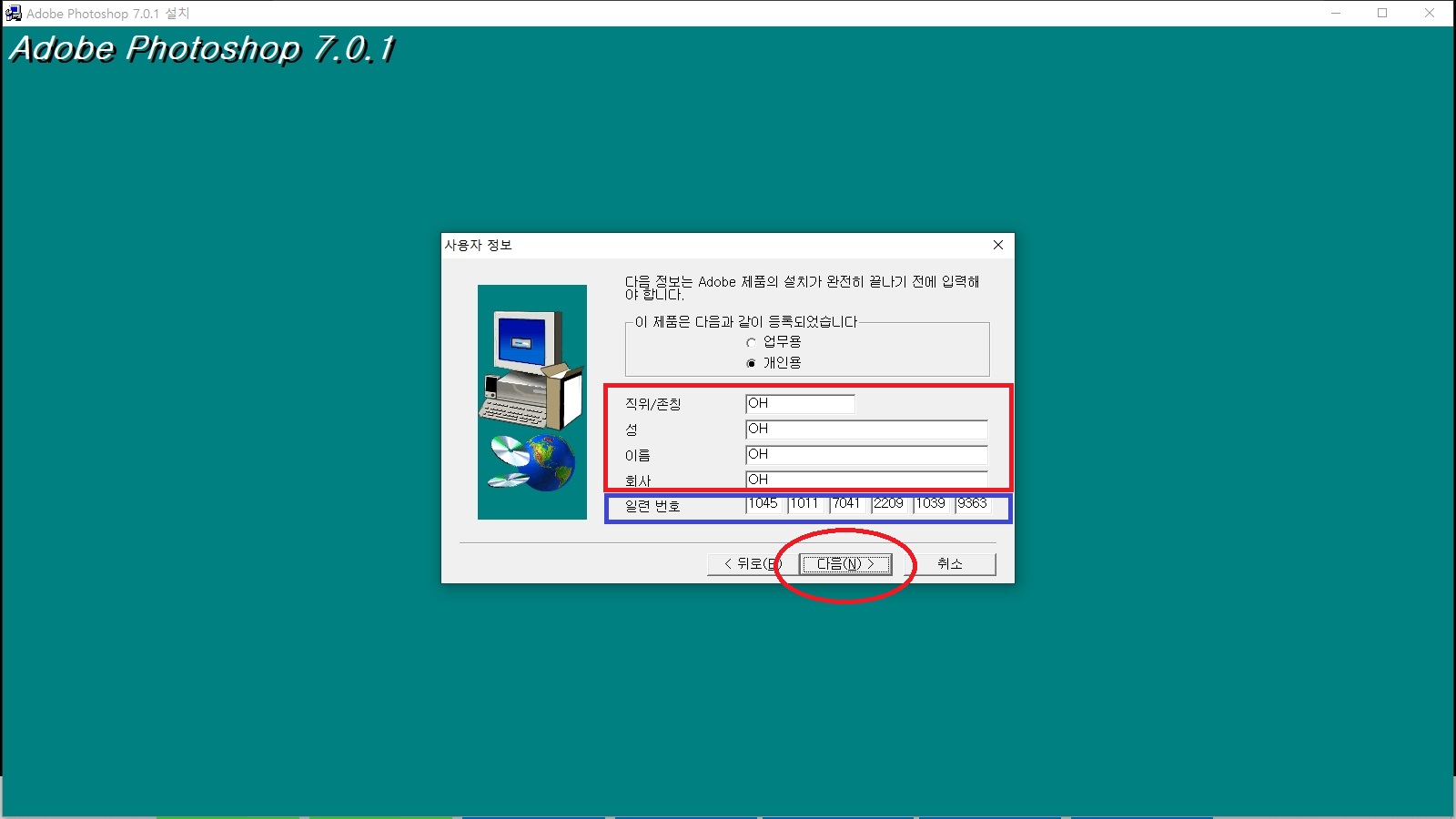The width and height of the screenshot is (1456, 819).
Task: Click the last serial box showing 9363
Action: click(x=973, y=504)
